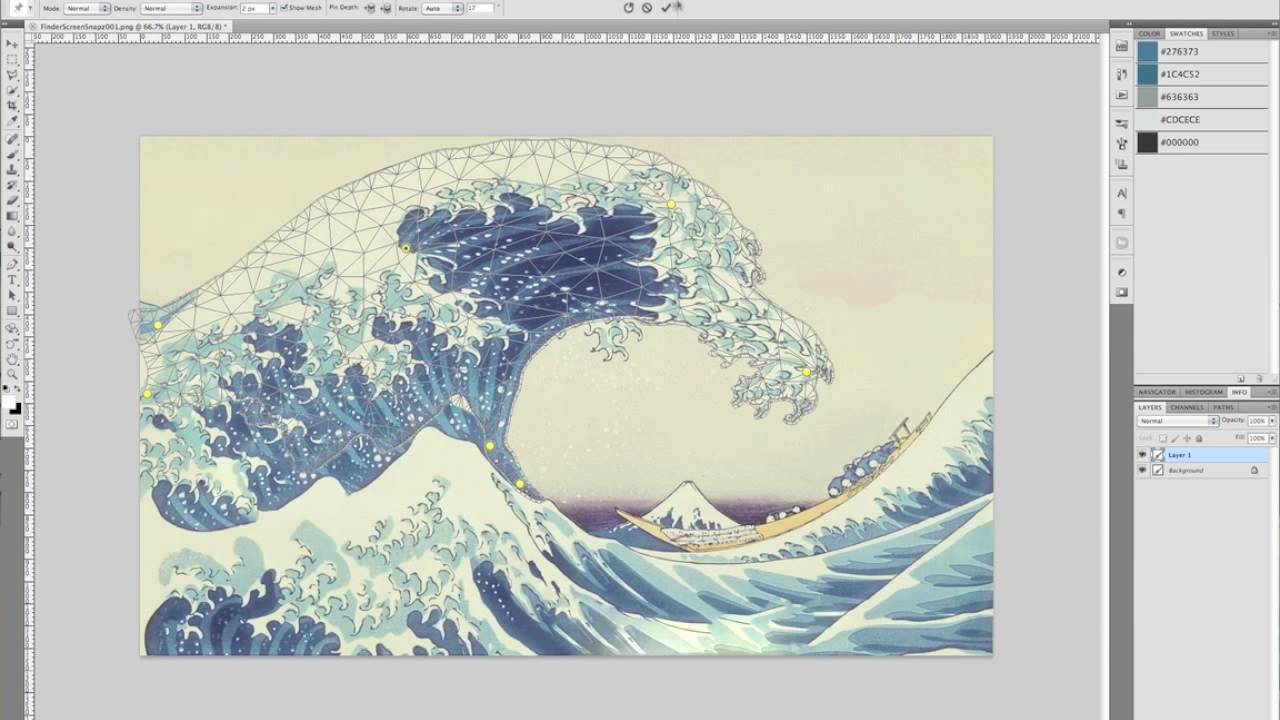The image size is (1280, 720).
Task: Switch to the Color tab
Action: [x=1149, y=33]
